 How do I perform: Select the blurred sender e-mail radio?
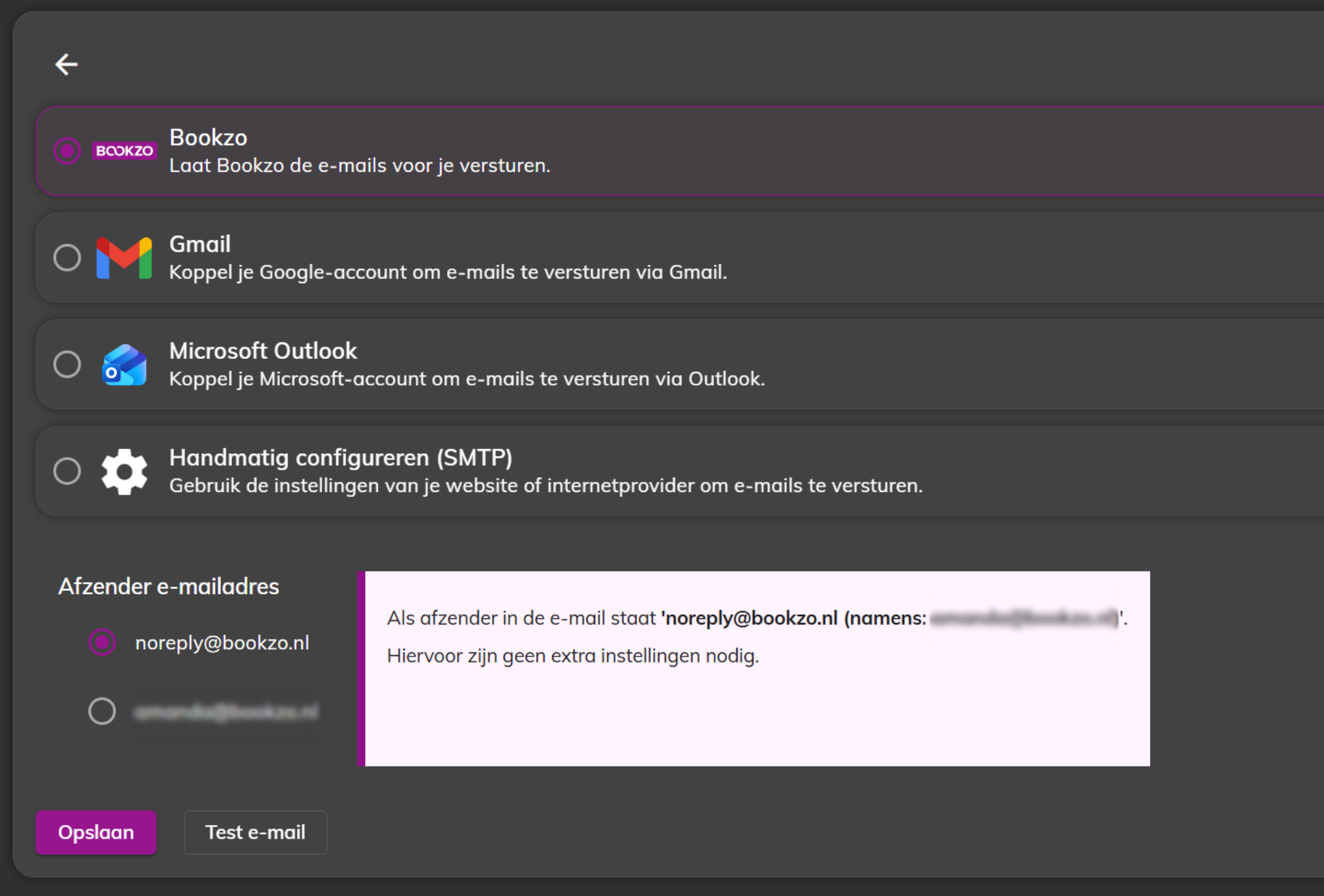click(102, 711)
